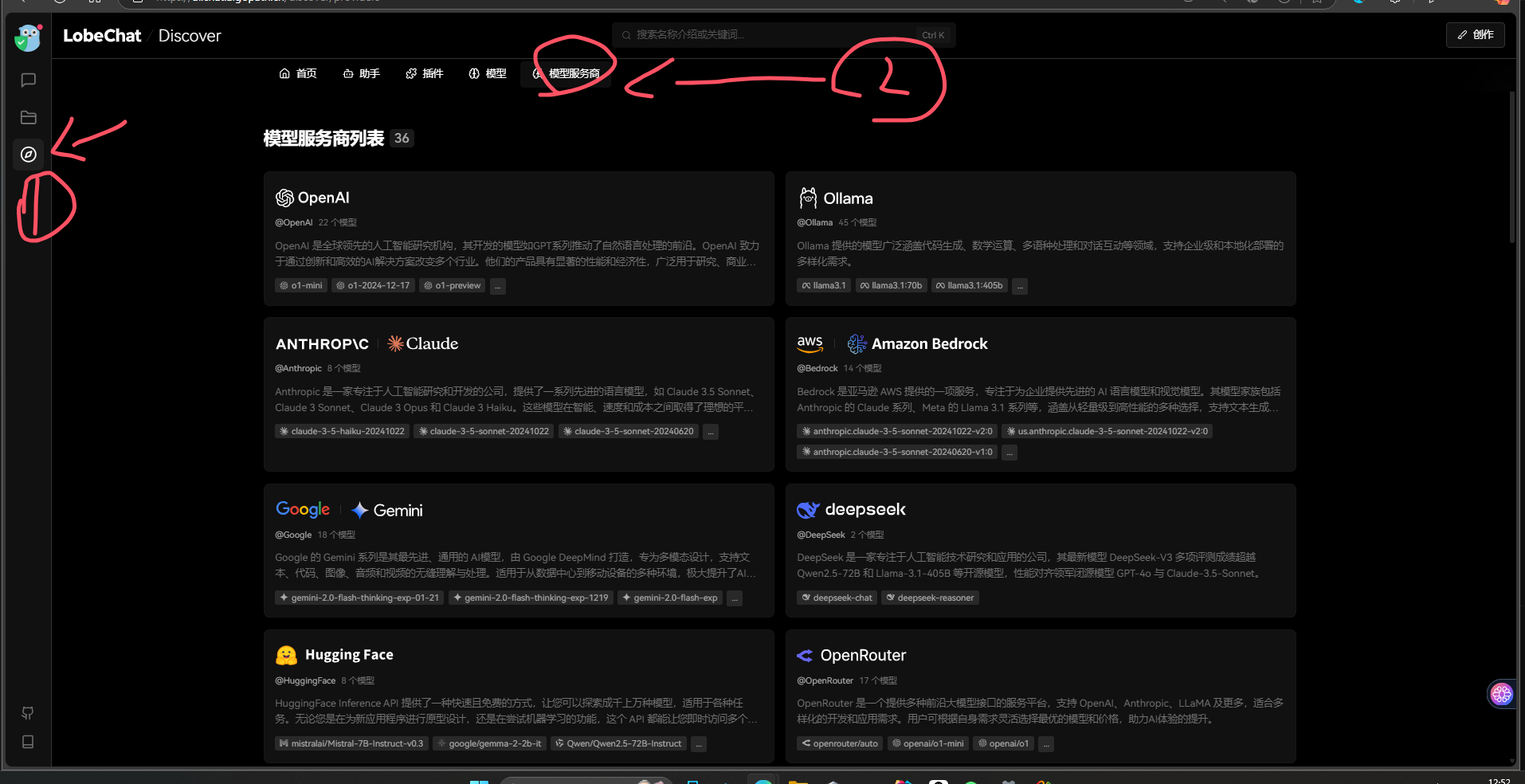Click the o1-preview model tag
This screenshot has height=784, width=1525.
click(x=453, y=285)
